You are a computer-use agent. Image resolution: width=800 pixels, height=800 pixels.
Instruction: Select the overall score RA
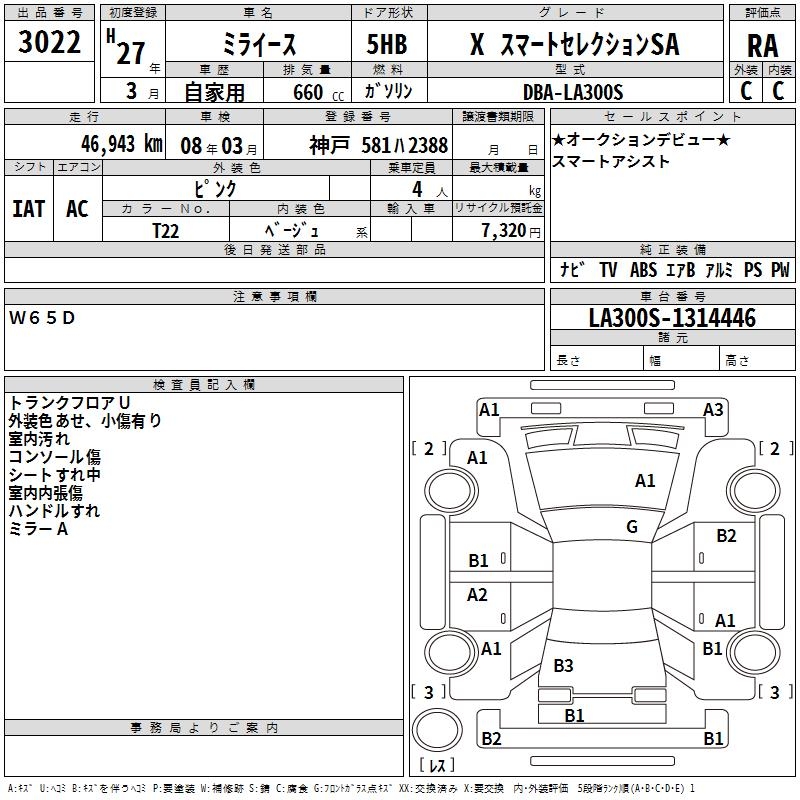(762, 46)
